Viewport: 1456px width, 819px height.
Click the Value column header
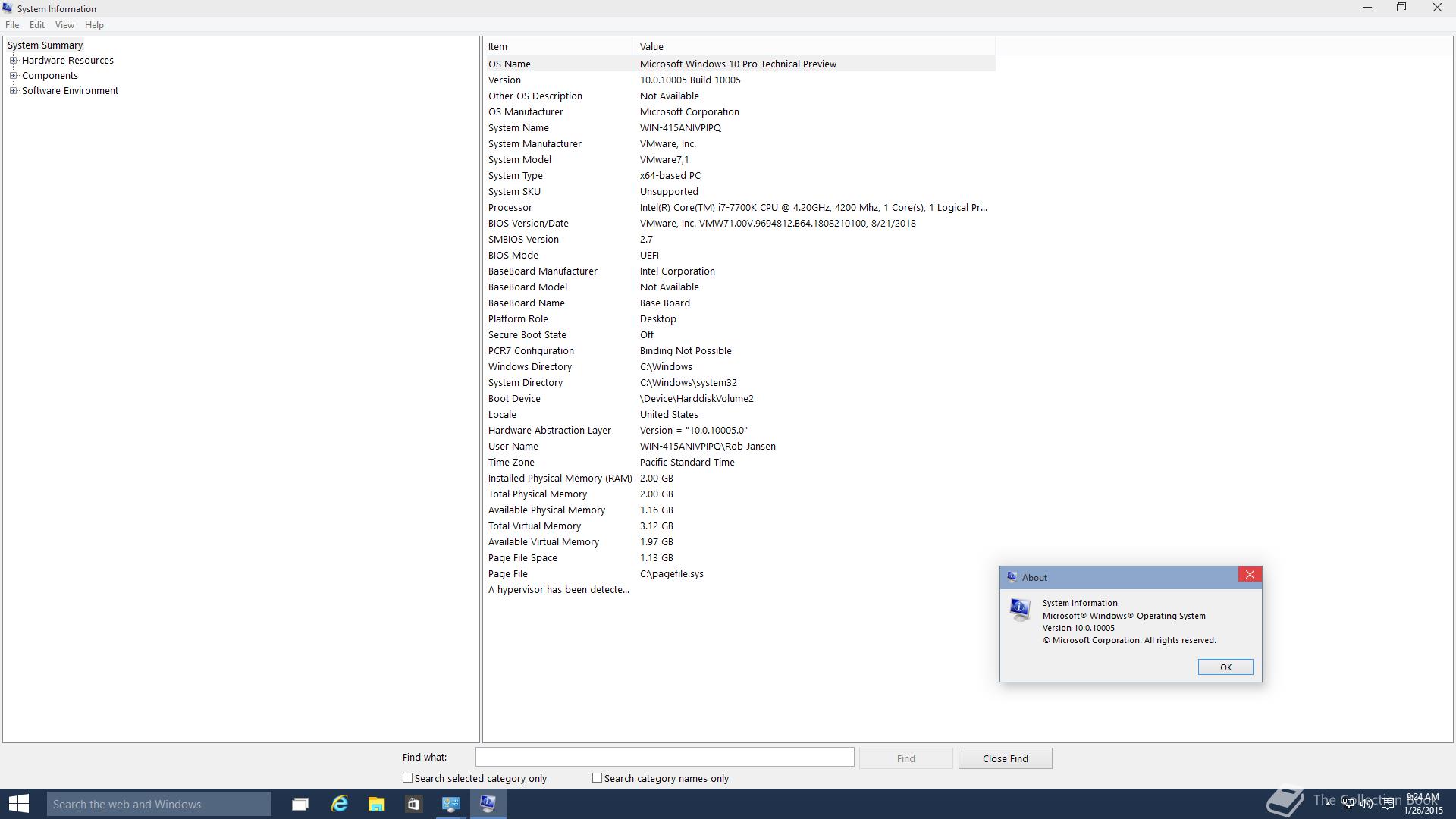tap(815, 46)
